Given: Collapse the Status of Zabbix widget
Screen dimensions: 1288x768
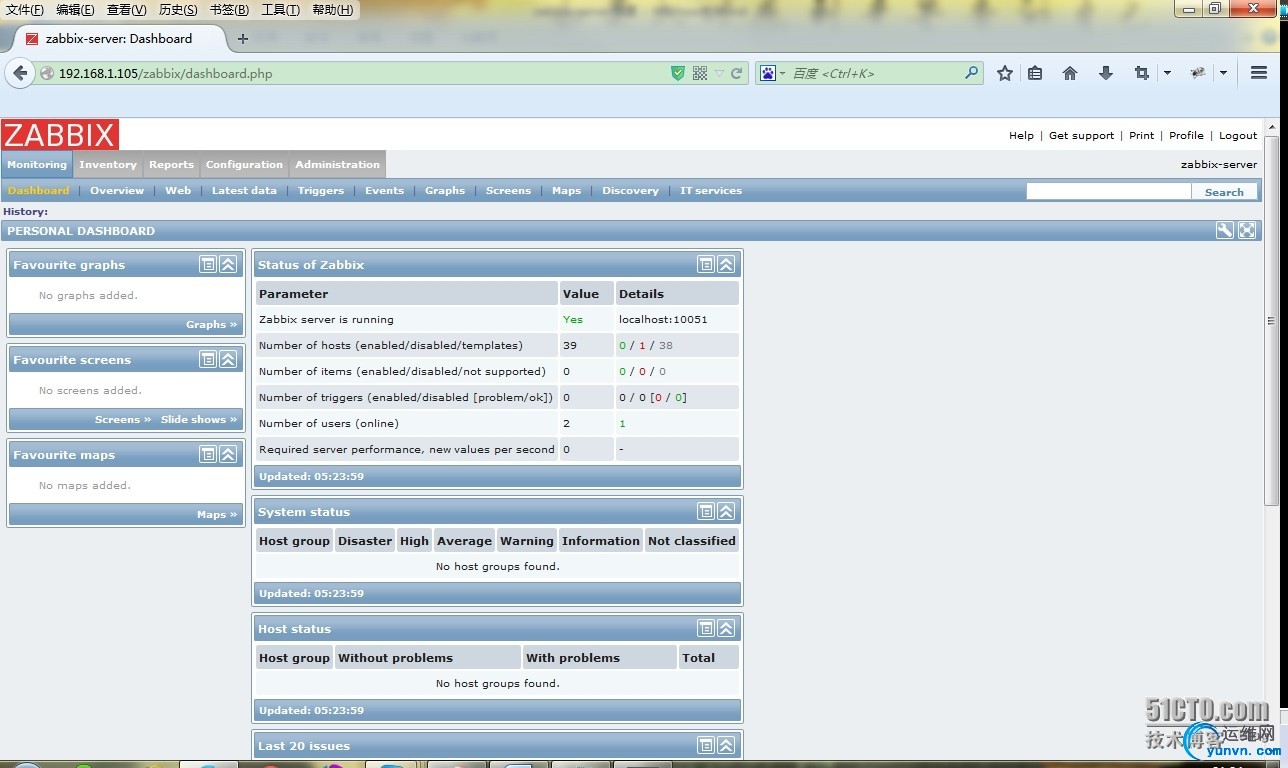Looking at the screenshot, I should point(726,264).
